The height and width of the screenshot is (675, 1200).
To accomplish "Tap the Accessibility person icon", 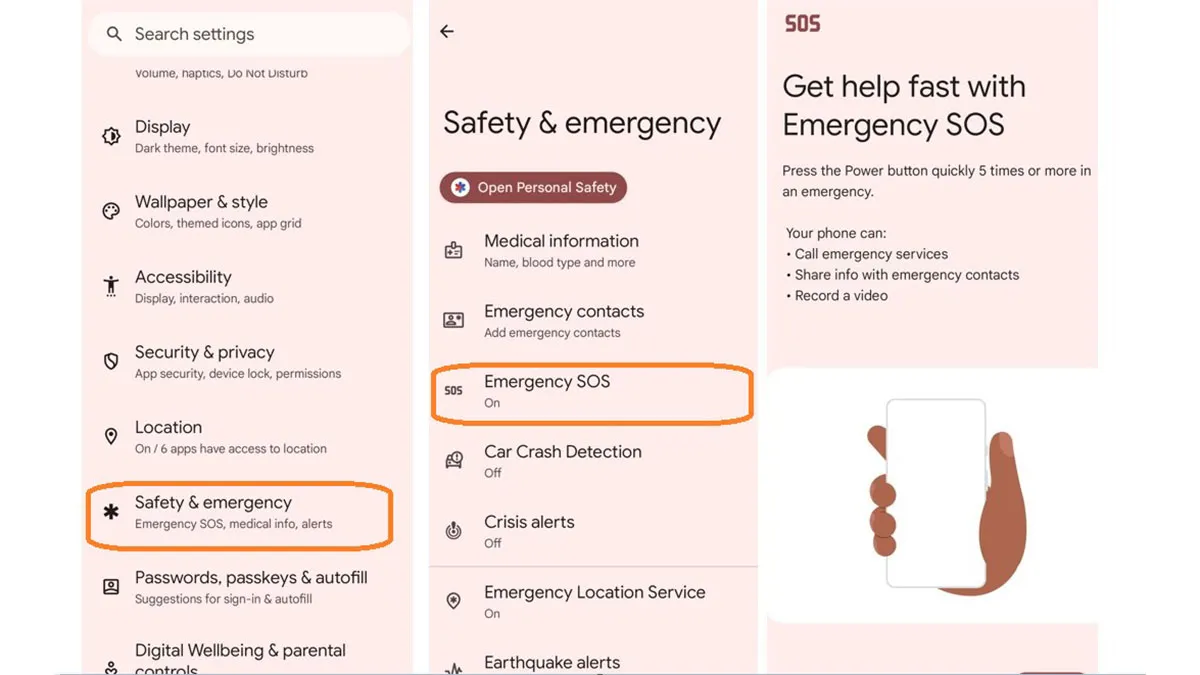I will (x=112, y=286).
